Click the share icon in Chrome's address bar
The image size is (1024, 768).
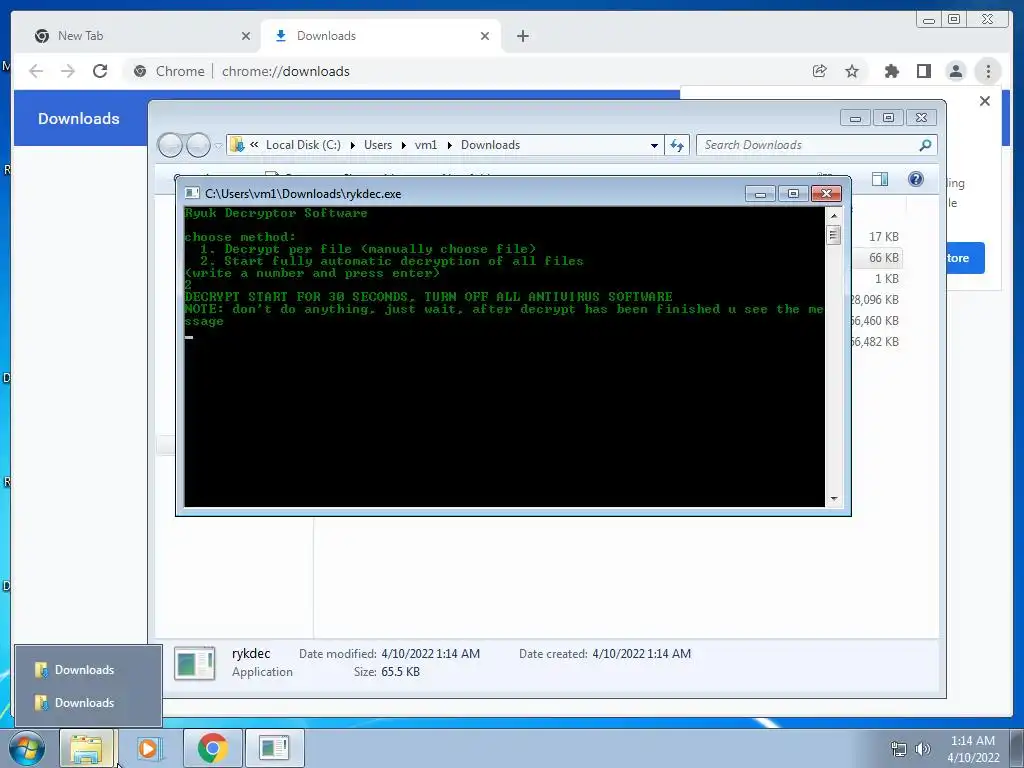[x=820, y=71]
